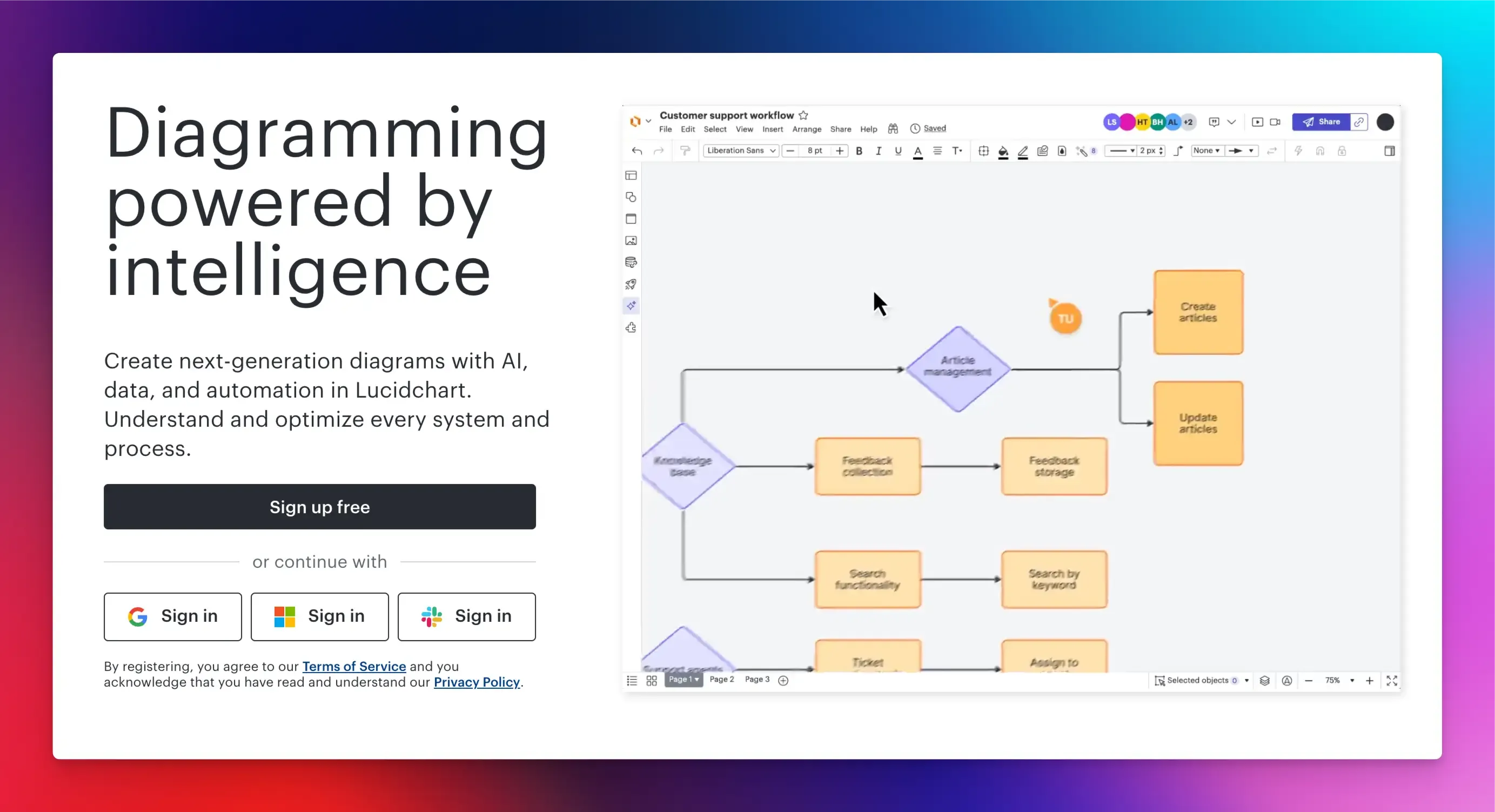Open the Terms of Service link

(x=354, y=666)
